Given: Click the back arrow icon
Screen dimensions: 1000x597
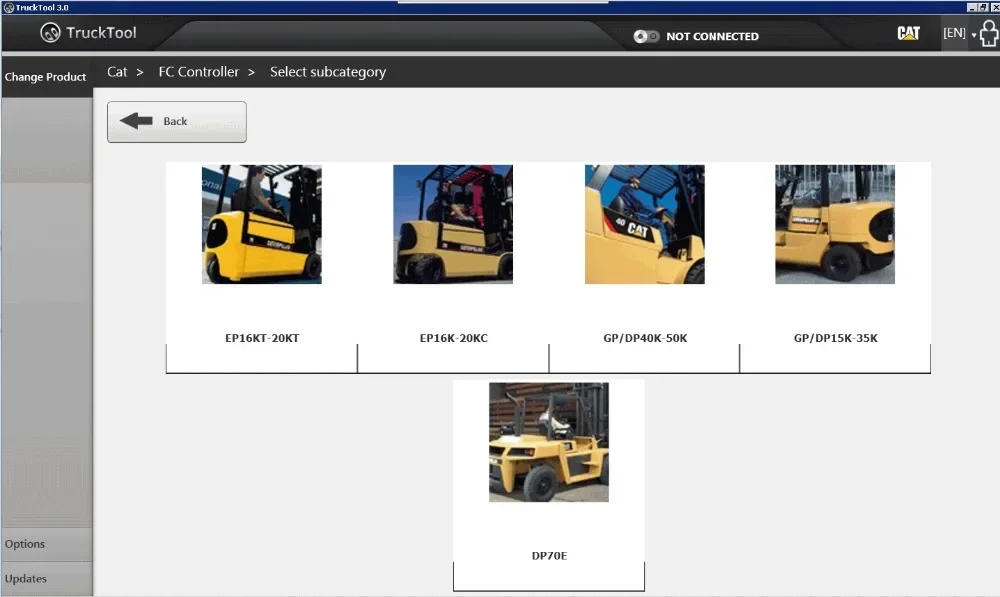Looking at the screenshot, I should pos(136,121).
